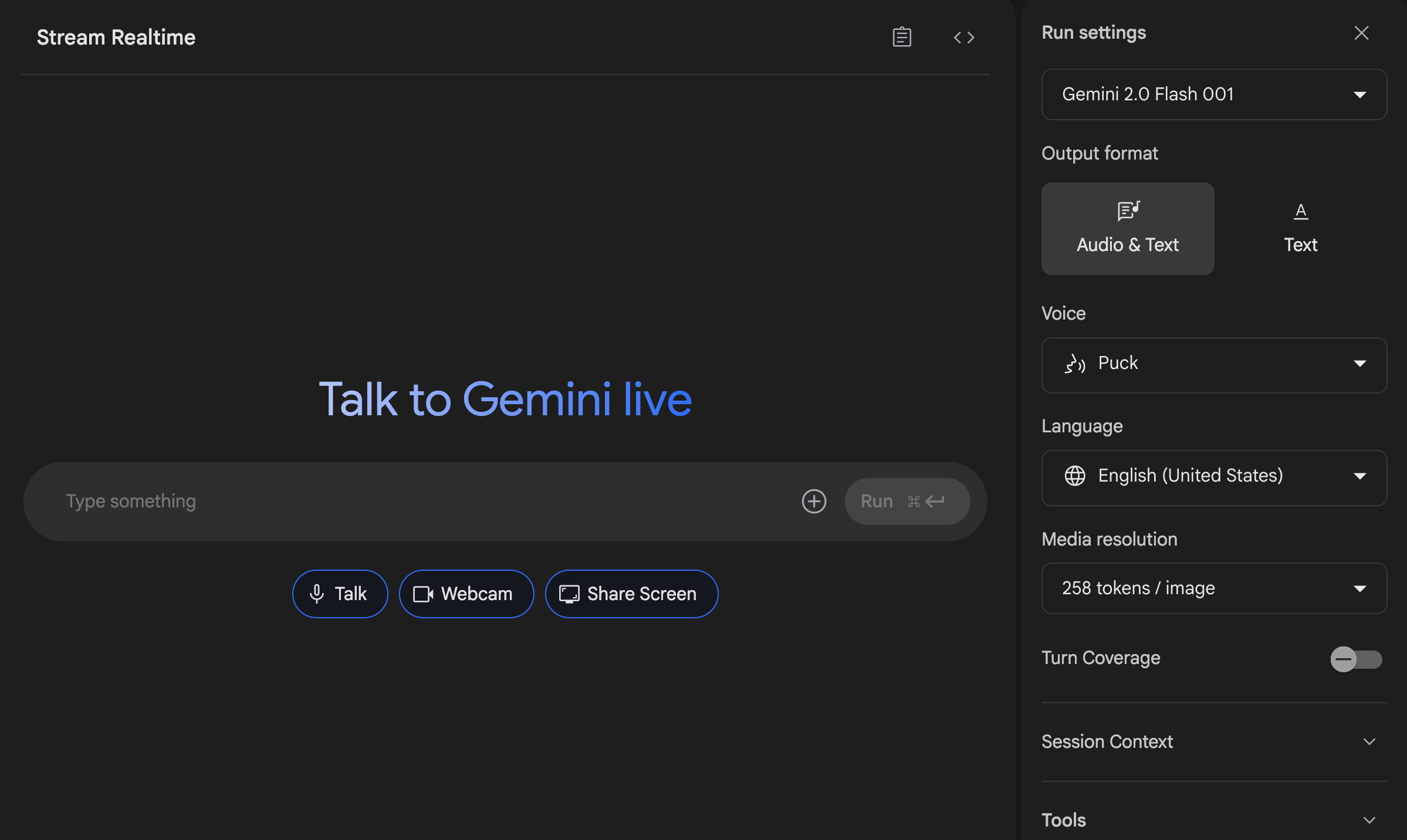Screen dimensions: 1407x840
Task: Toggle the Turn Coverage switch
Action: pyautogui.click(x=1356, y=659)
